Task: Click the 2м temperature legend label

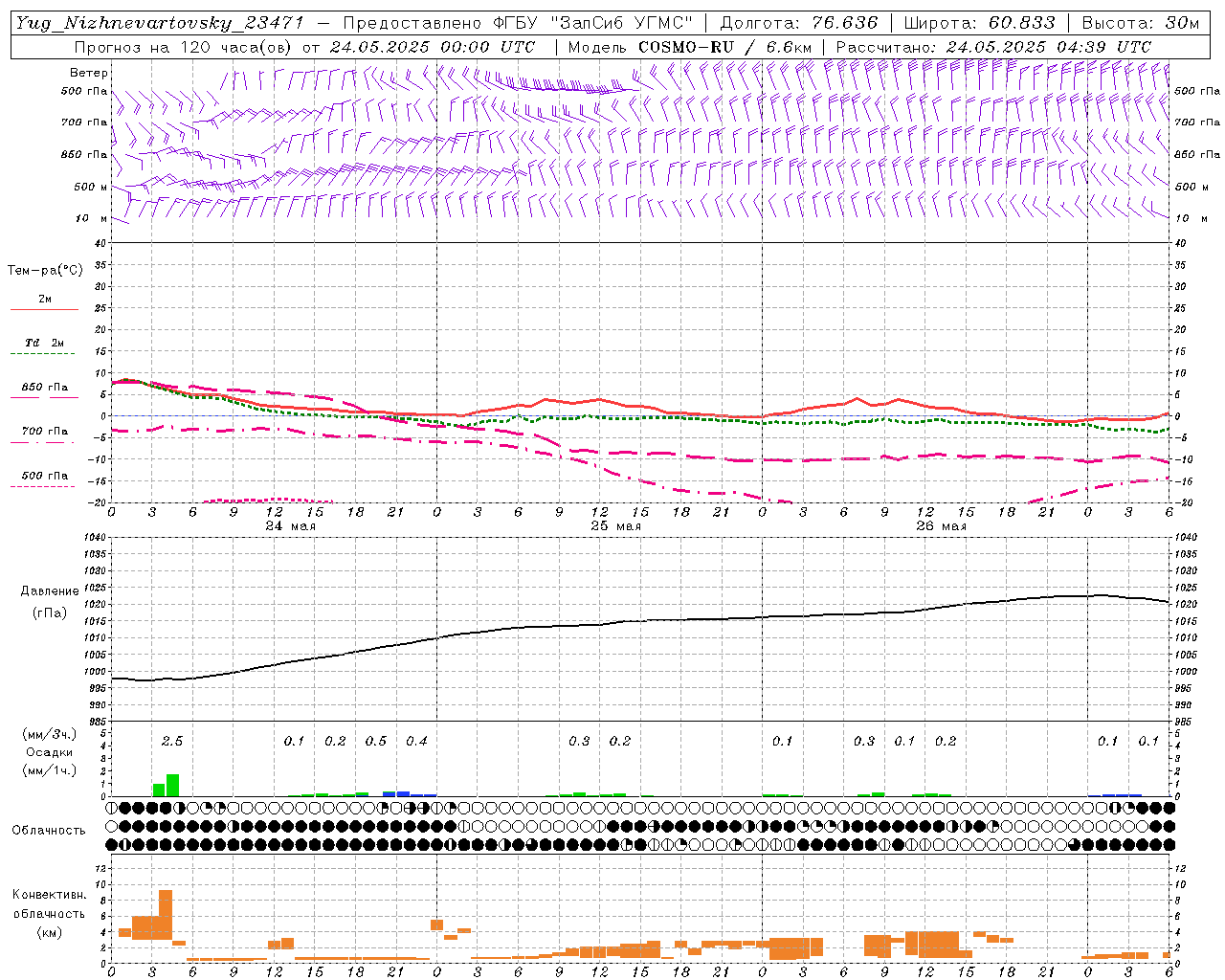Action: click(x=45, y=299)
